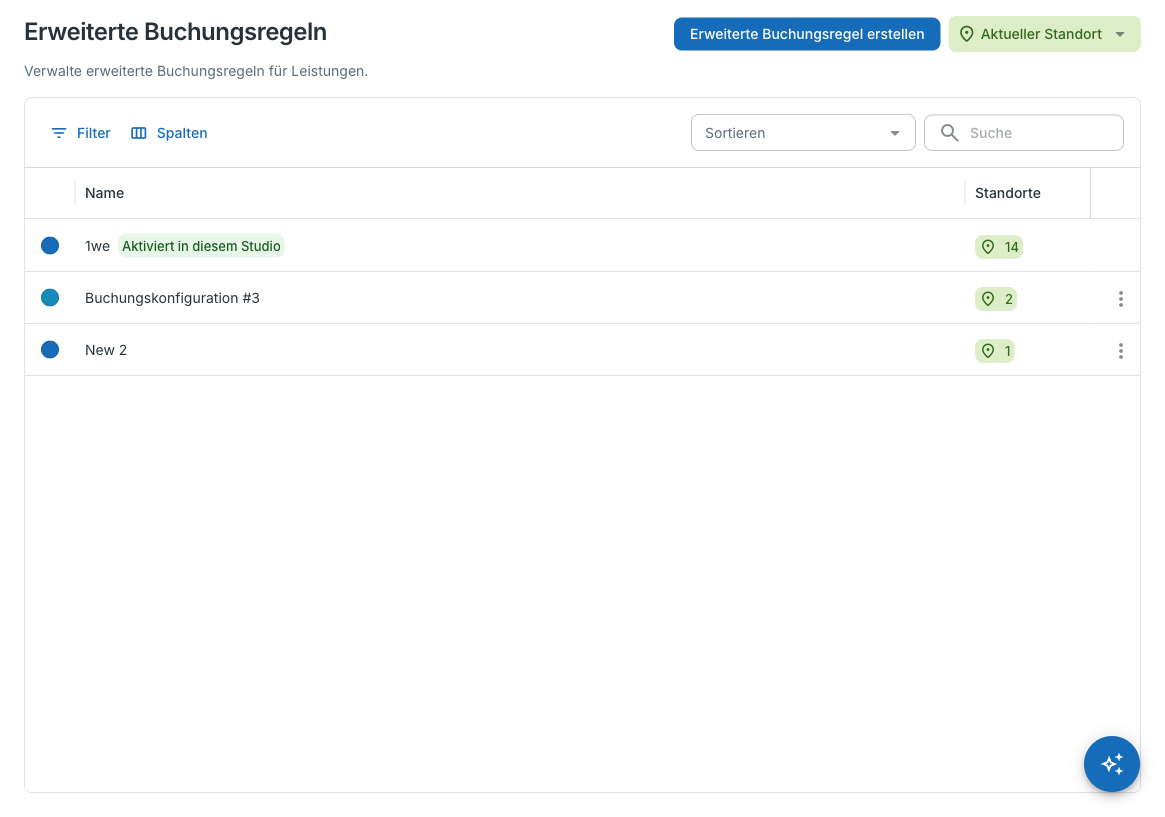The height and width of the screenshot is (817, 1165).
Task: Focus the Suche search field
Action: (x=1024, y=133)
